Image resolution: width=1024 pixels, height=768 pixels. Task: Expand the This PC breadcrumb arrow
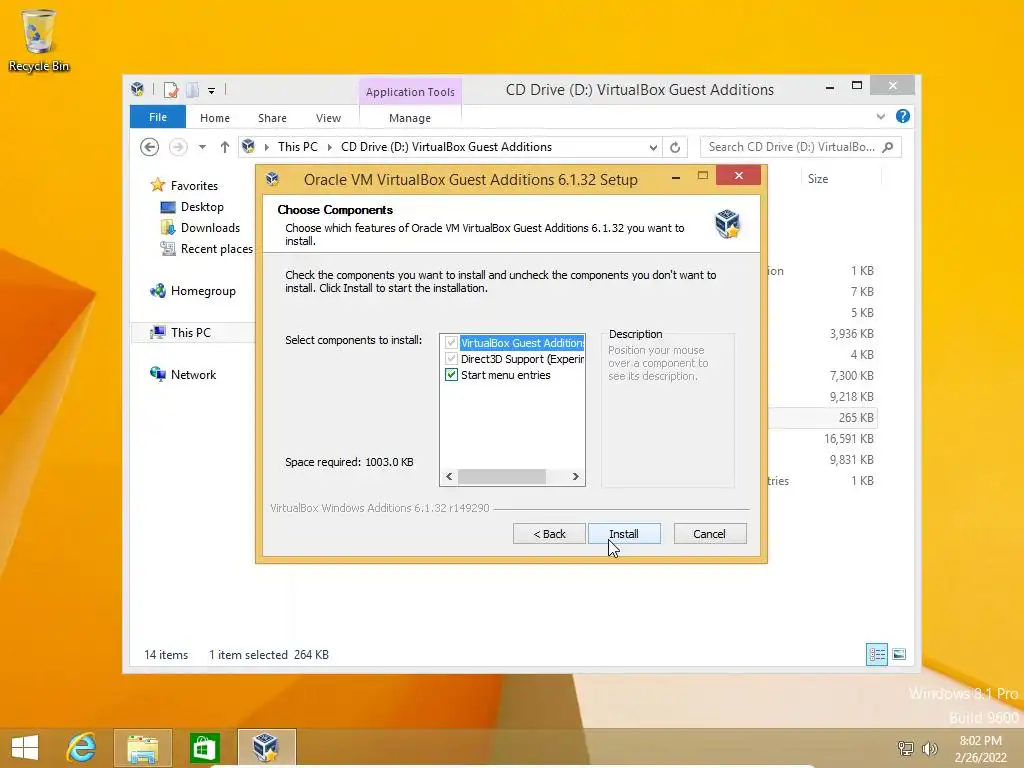[x=329, y=147]
